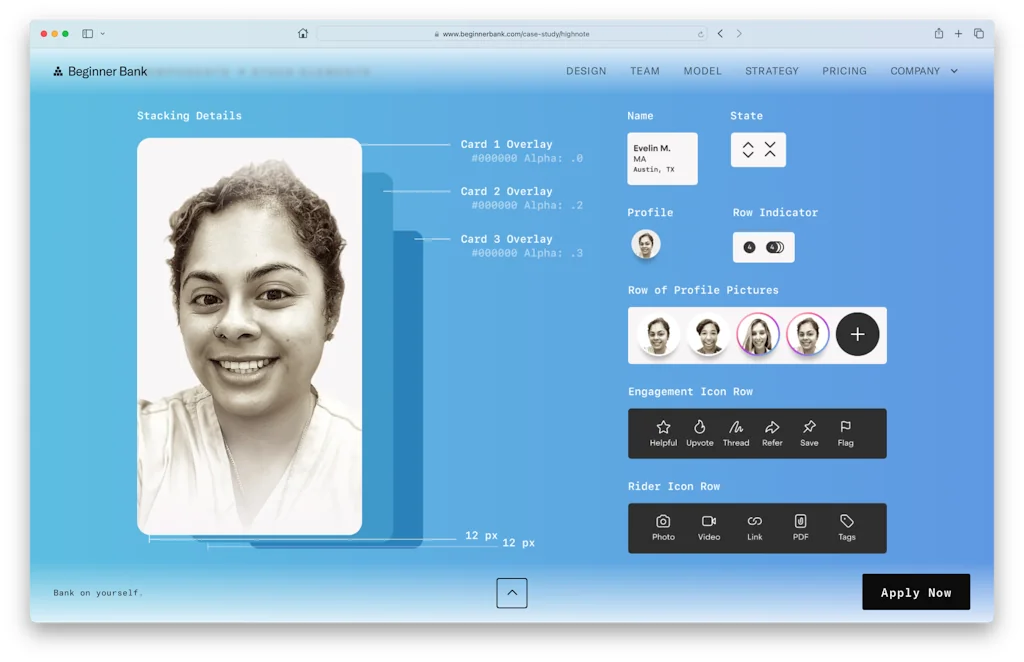Expand the COMPANY dropdown menu
Screen dimensions: 1024x662
953,71
